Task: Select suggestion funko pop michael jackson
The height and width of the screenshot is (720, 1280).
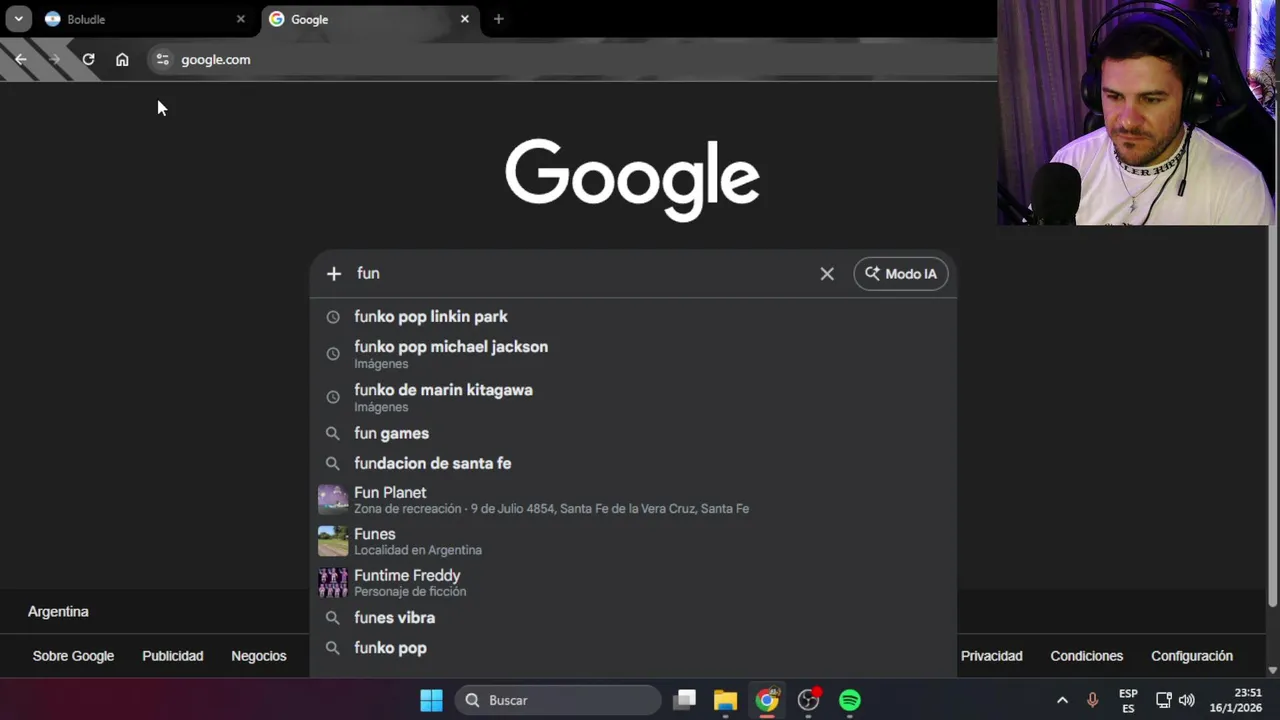Action: tap(633, 354)
